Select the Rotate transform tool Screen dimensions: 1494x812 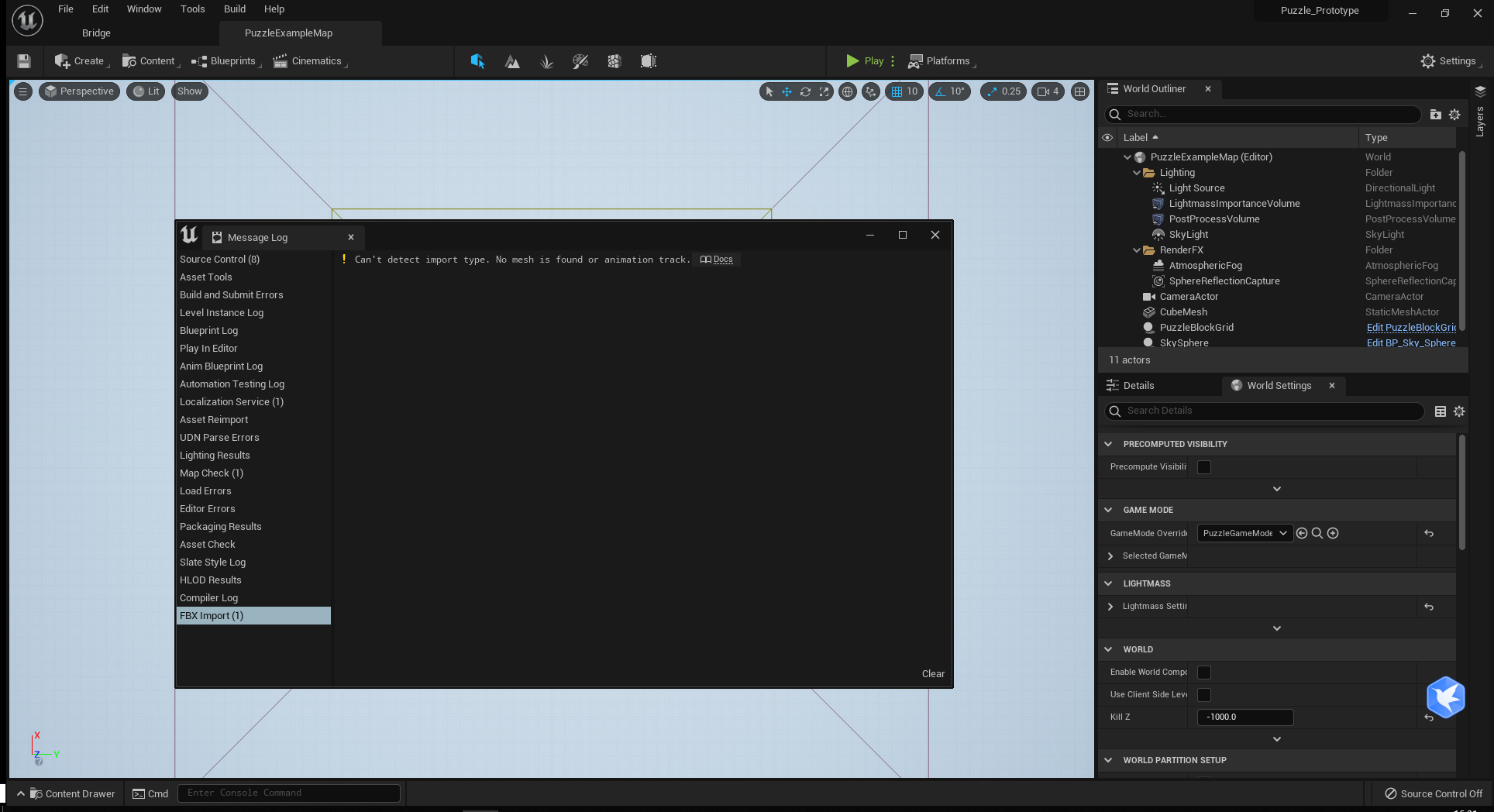tap(804, 91)
